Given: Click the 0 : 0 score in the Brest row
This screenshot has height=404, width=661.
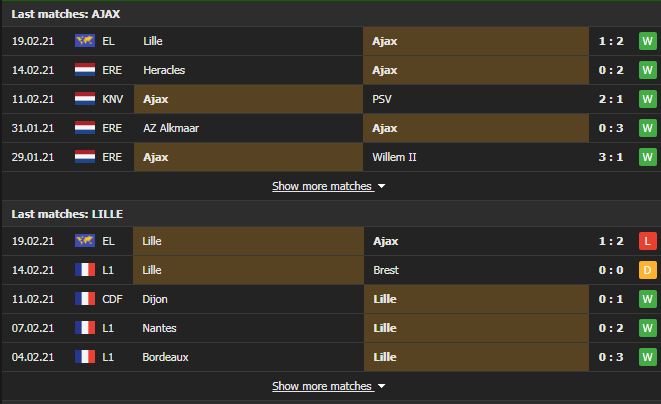Looking at the screenshot, I should click(x=611, y=270).
